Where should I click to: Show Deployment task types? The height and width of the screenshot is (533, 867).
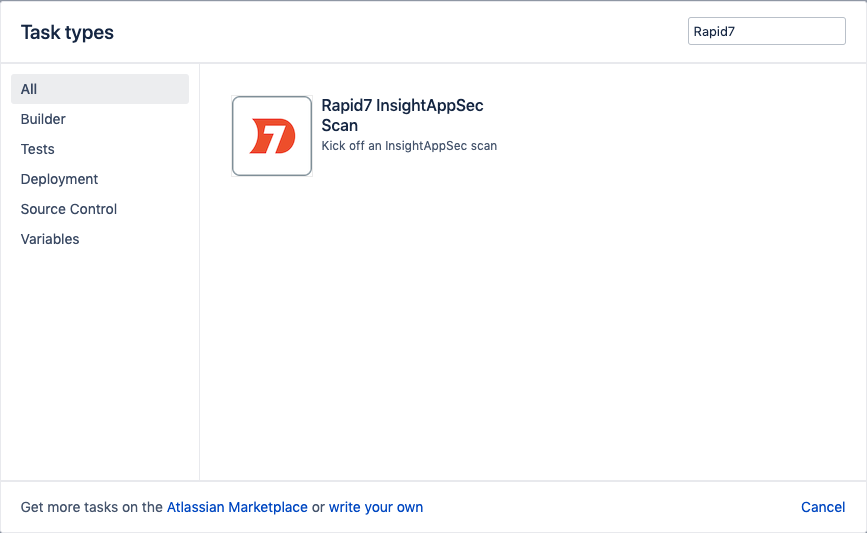59,179
